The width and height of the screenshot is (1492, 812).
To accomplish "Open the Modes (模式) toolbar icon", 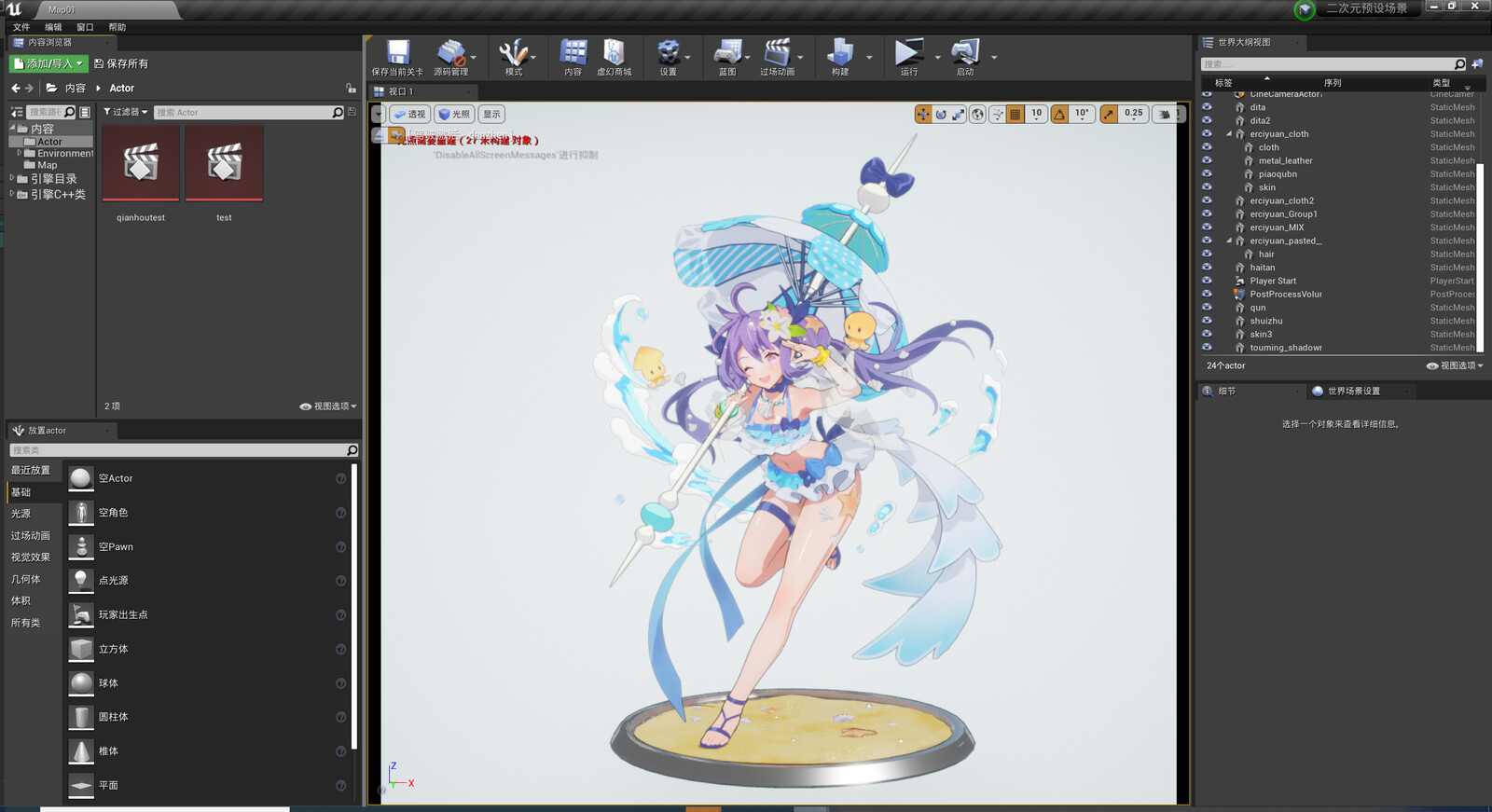I will click(x=513, y=57).
